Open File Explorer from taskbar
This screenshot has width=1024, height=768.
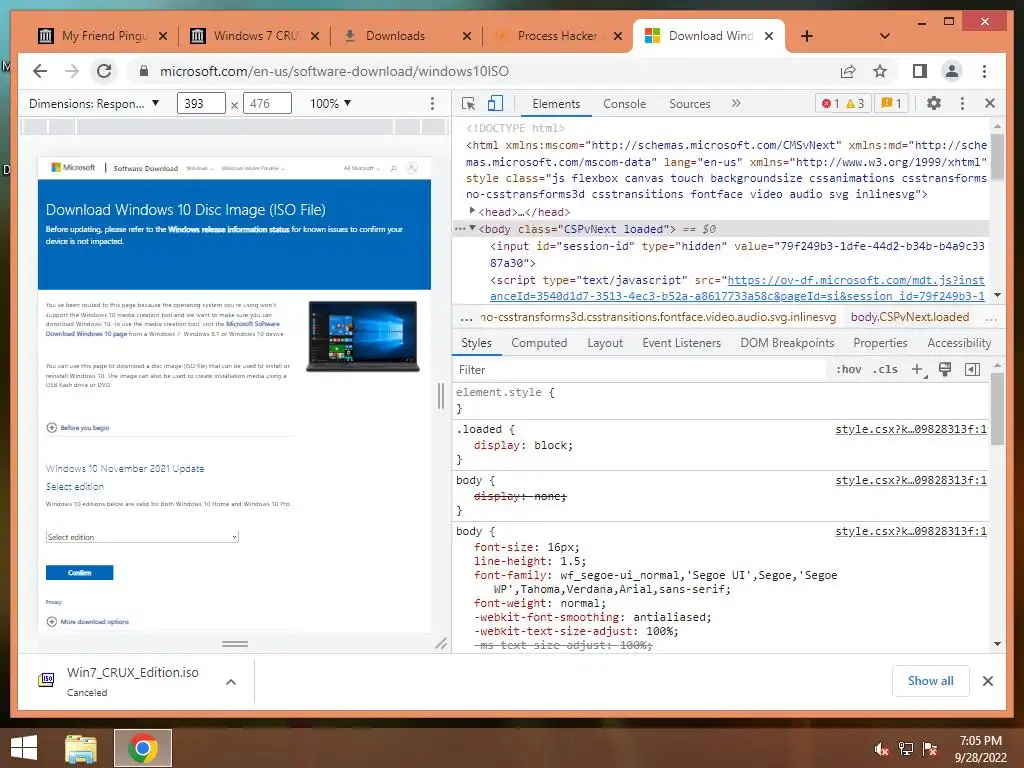click(80, 748)
